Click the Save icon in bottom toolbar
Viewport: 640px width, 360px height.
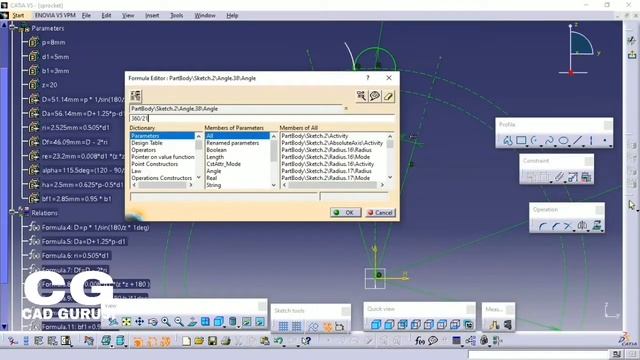point(212,340)
